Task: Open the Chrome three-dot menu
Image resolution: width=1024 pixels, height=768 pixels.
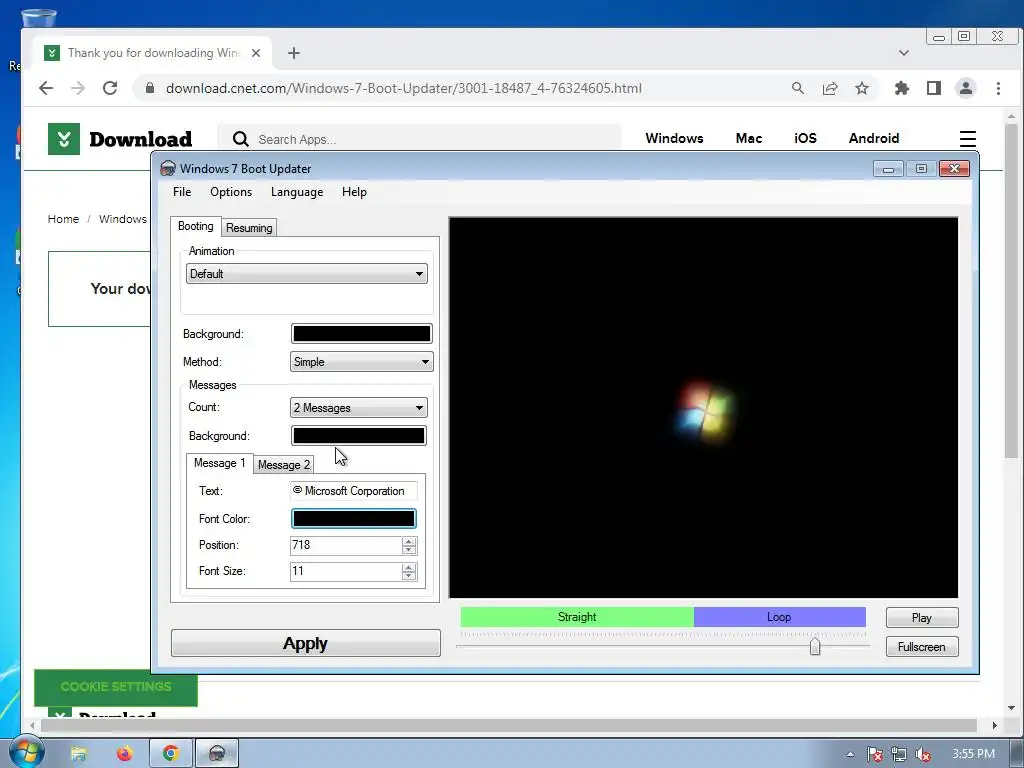Action: coord(998,88)
